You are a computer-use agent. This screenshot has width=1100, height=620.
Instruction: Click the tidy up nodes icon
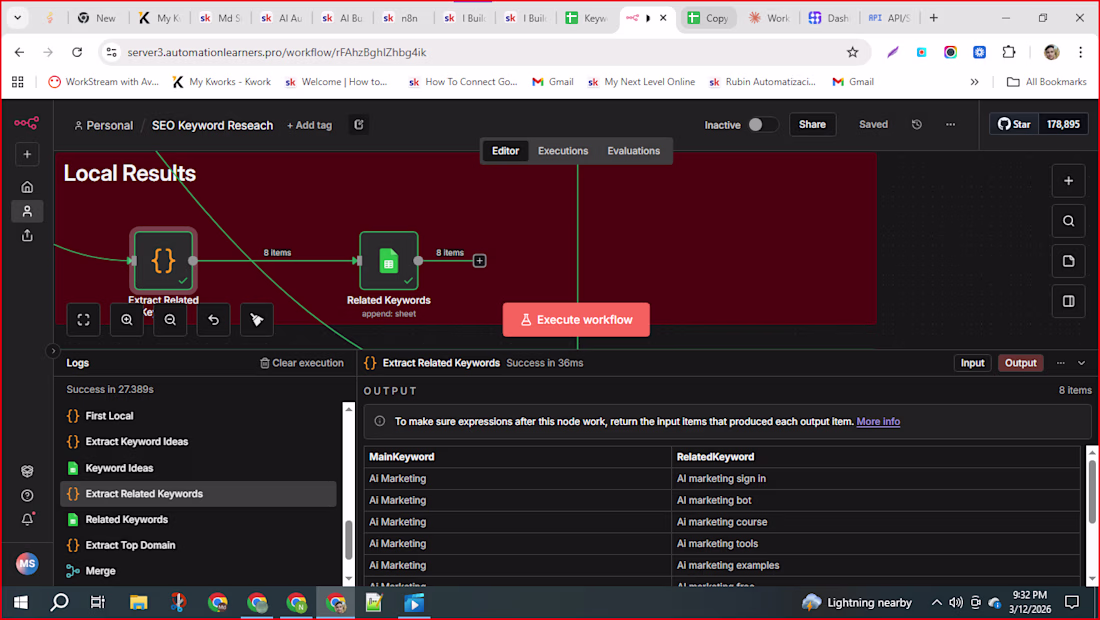click(257, 320)
